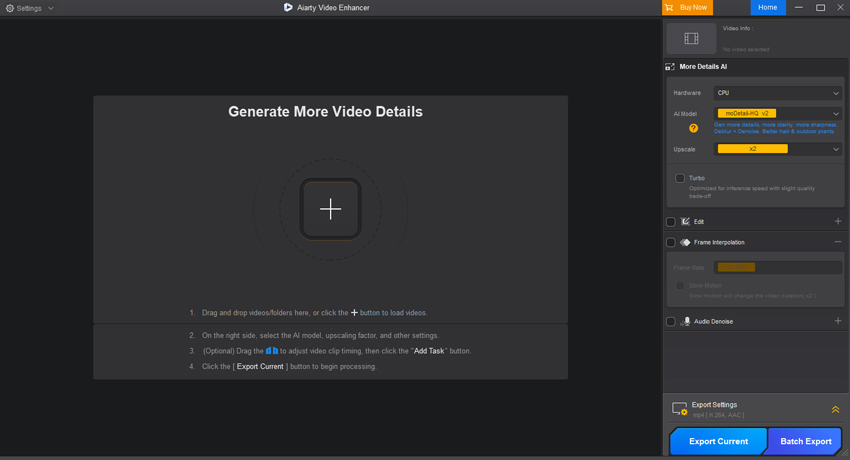Open the Frame Rate dropdown

coord(778,267)
